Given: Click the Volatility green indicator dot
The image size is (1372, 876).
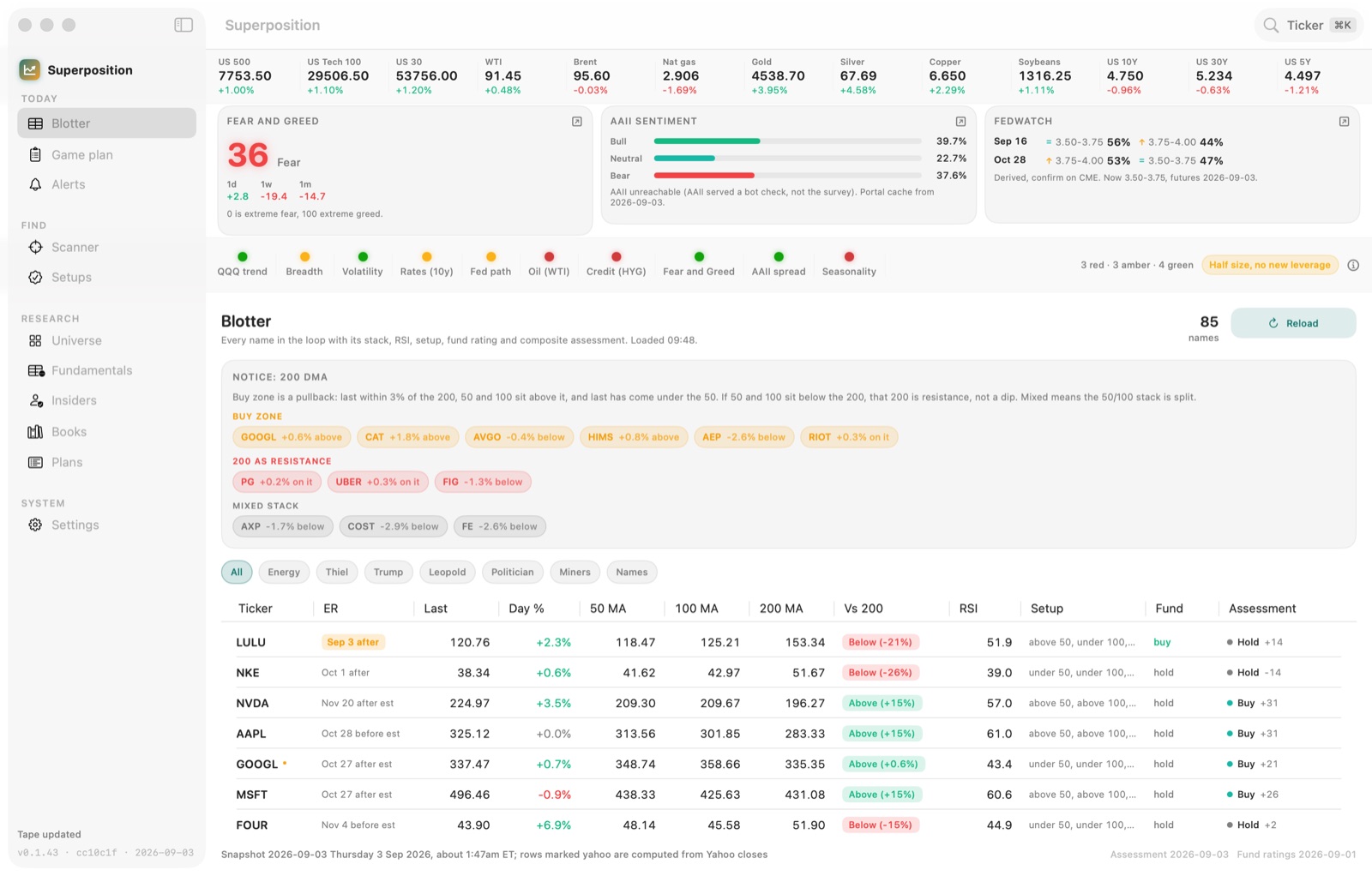Looking at the screenshot, I should [363, 256].
